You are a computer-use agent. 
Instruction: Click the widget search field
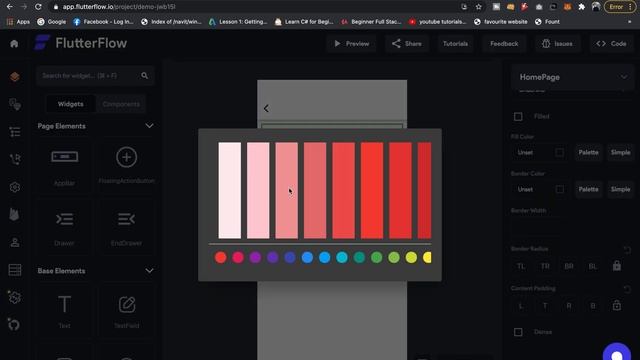coord(95,76)
